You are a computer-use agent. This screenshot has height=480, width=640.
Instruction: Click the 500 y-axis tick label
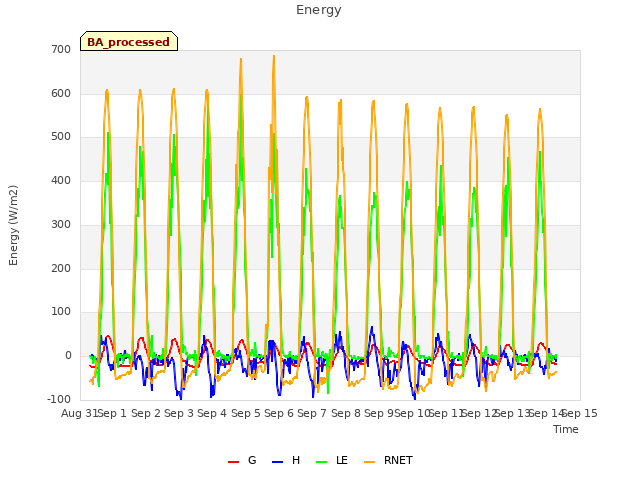[61, 137]
